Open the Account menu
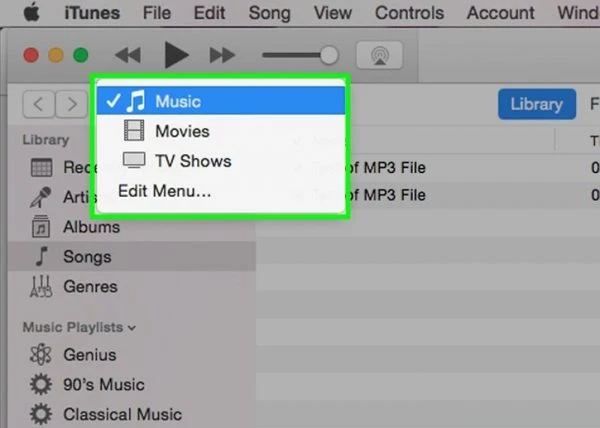This screenshot has width=600, height=428. pos(501,13)
